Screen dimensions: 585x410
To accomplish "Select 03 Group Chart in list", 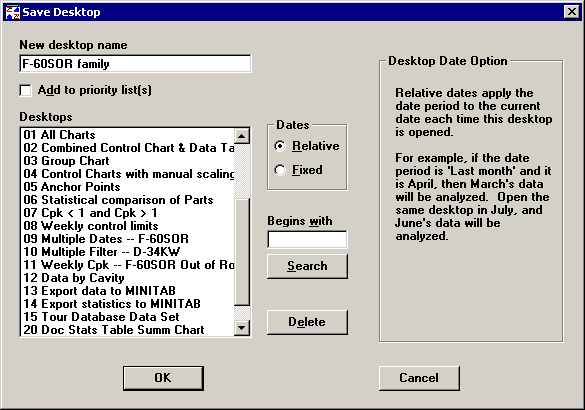I will coord(128,161).
